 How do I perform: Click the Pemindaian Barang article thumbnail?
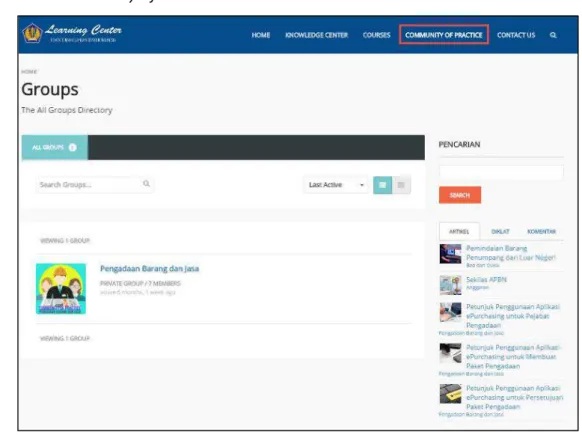pos(450,254)
